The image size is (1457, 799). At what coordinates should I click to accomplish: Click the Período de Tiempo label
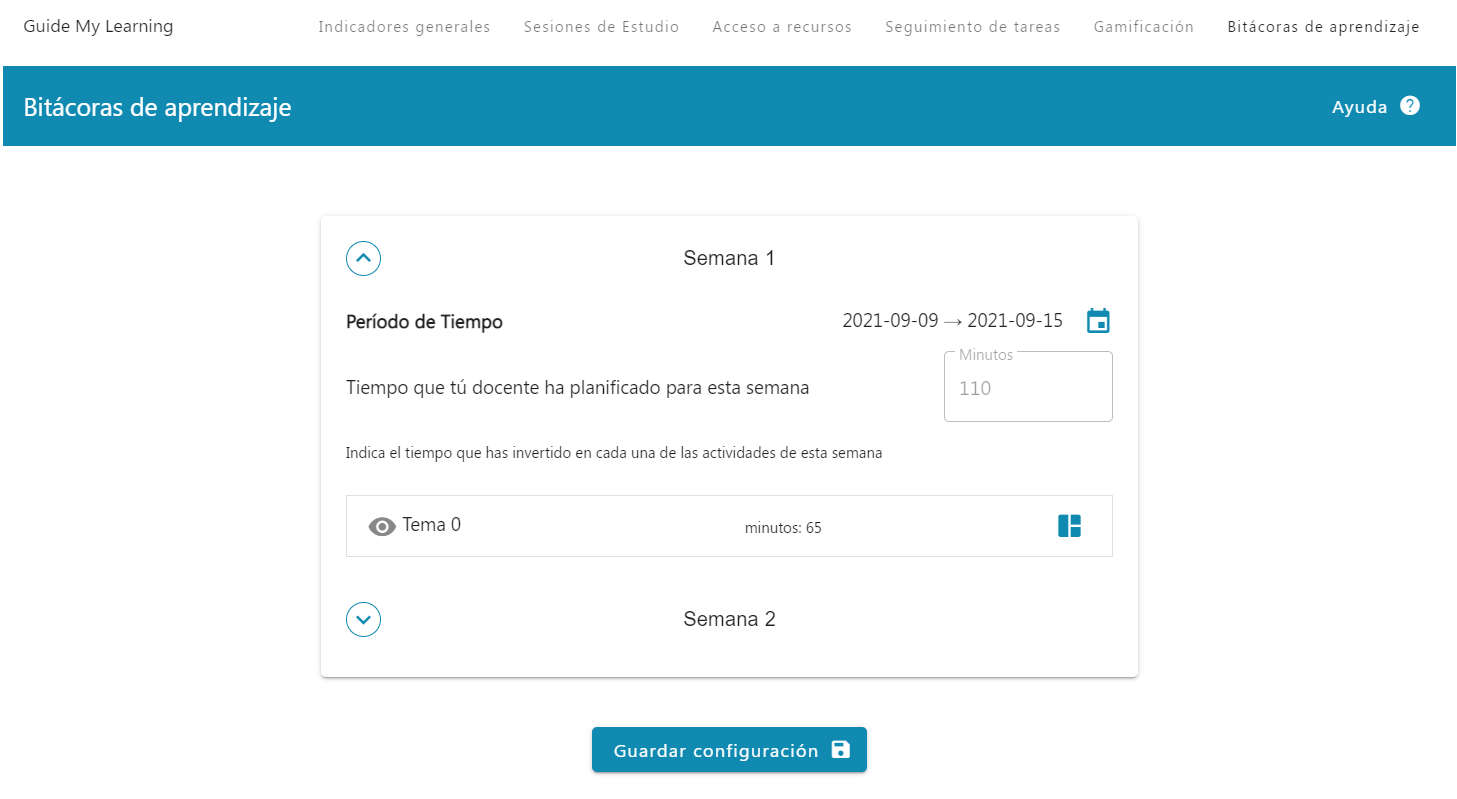click(x=424, y=322)
